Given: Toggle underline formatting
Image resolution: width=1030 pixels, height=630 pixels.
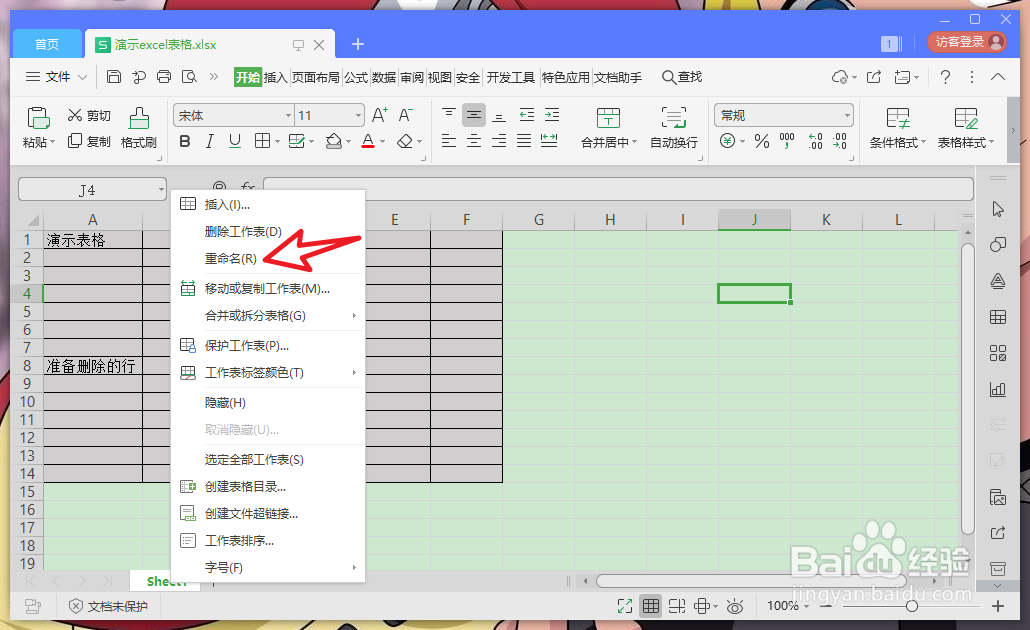Looking at the screenshot, I should [236, 142].
